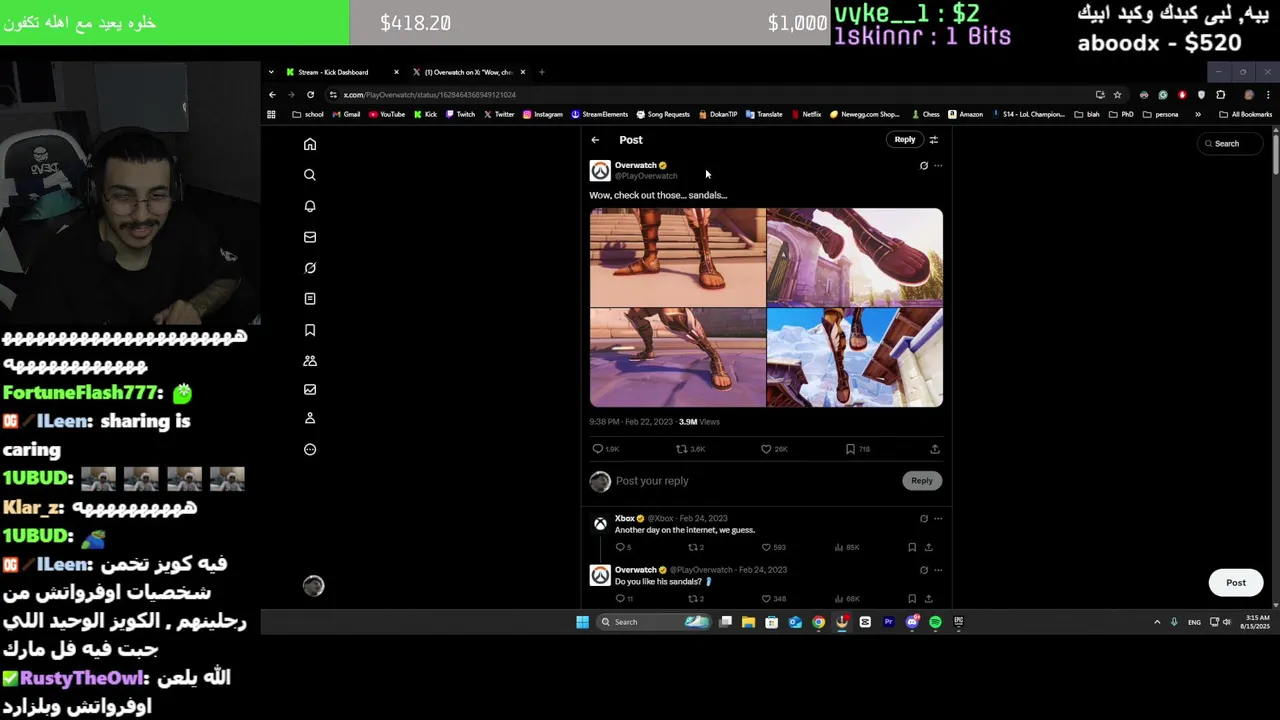Like the Overwatch reply with 348 likes
This screenshot has width=1280, height=720.
766,598
